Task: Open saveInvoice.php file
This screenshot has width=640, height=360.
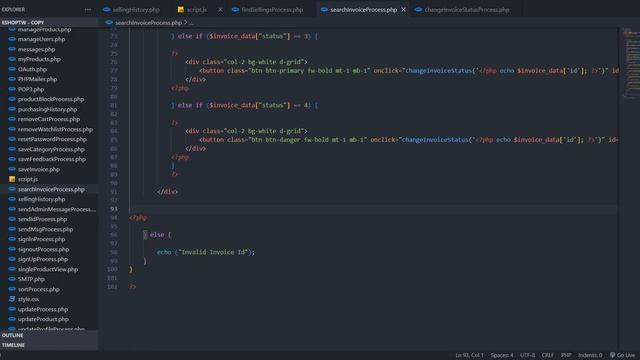Action: 39,169
